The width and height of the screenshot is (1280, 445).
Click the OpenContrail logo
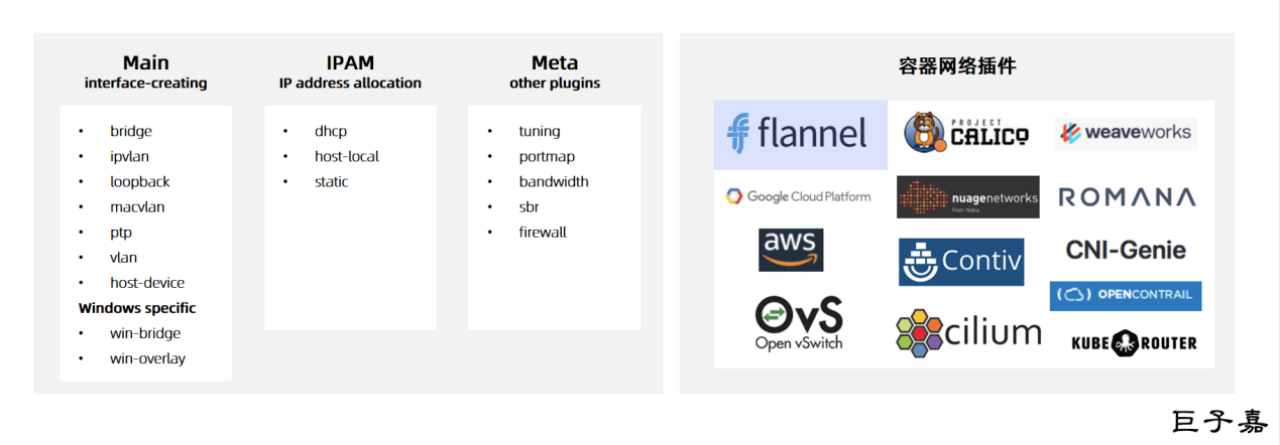coord(1125,295)
